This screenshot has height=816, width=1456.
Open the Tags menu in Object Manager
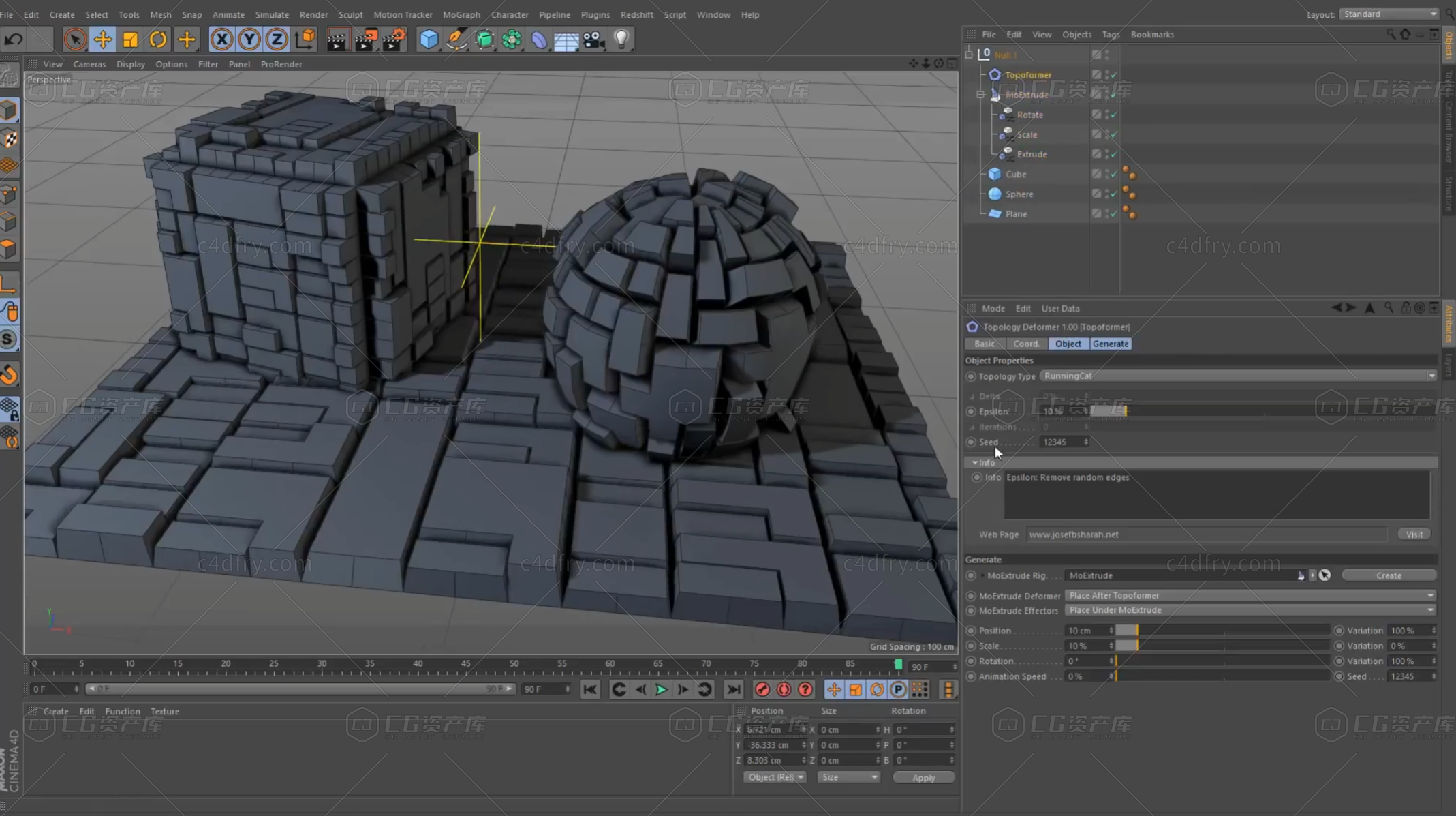pos(1111,35)
